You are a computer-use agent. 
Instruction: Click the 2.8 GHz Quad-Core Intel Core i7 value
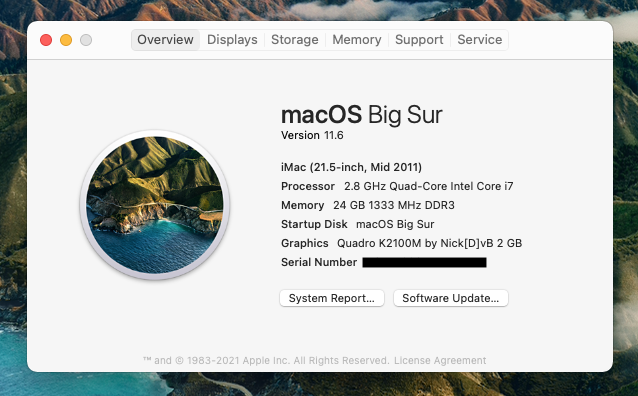[428, 186]
